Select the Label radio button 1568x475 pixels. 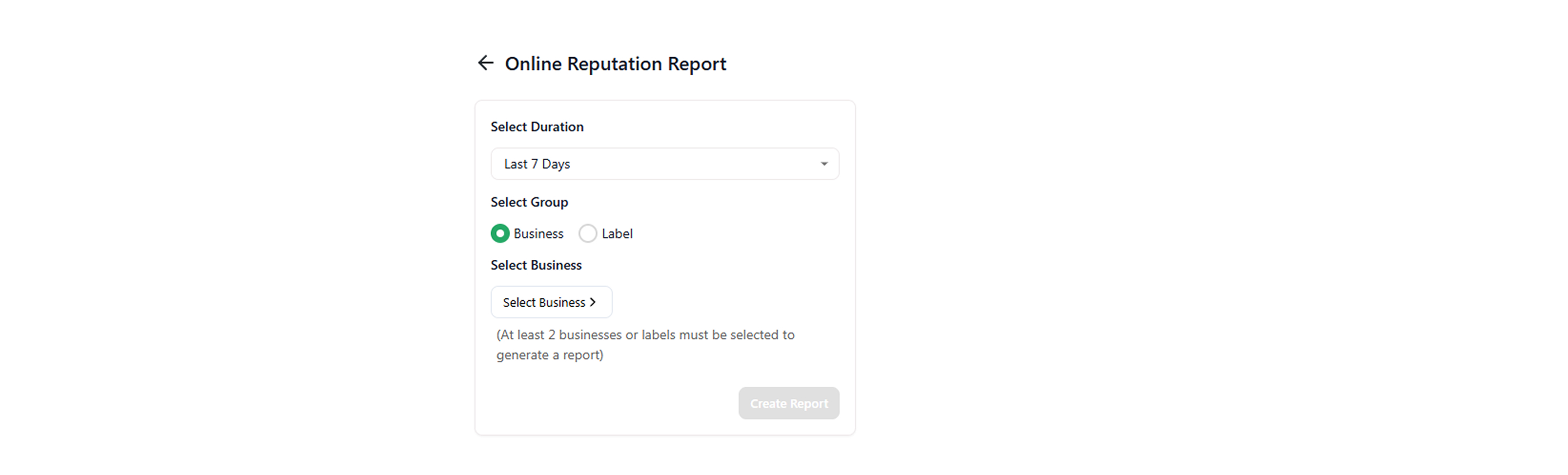pyautogui.click(x=587, y=234)
